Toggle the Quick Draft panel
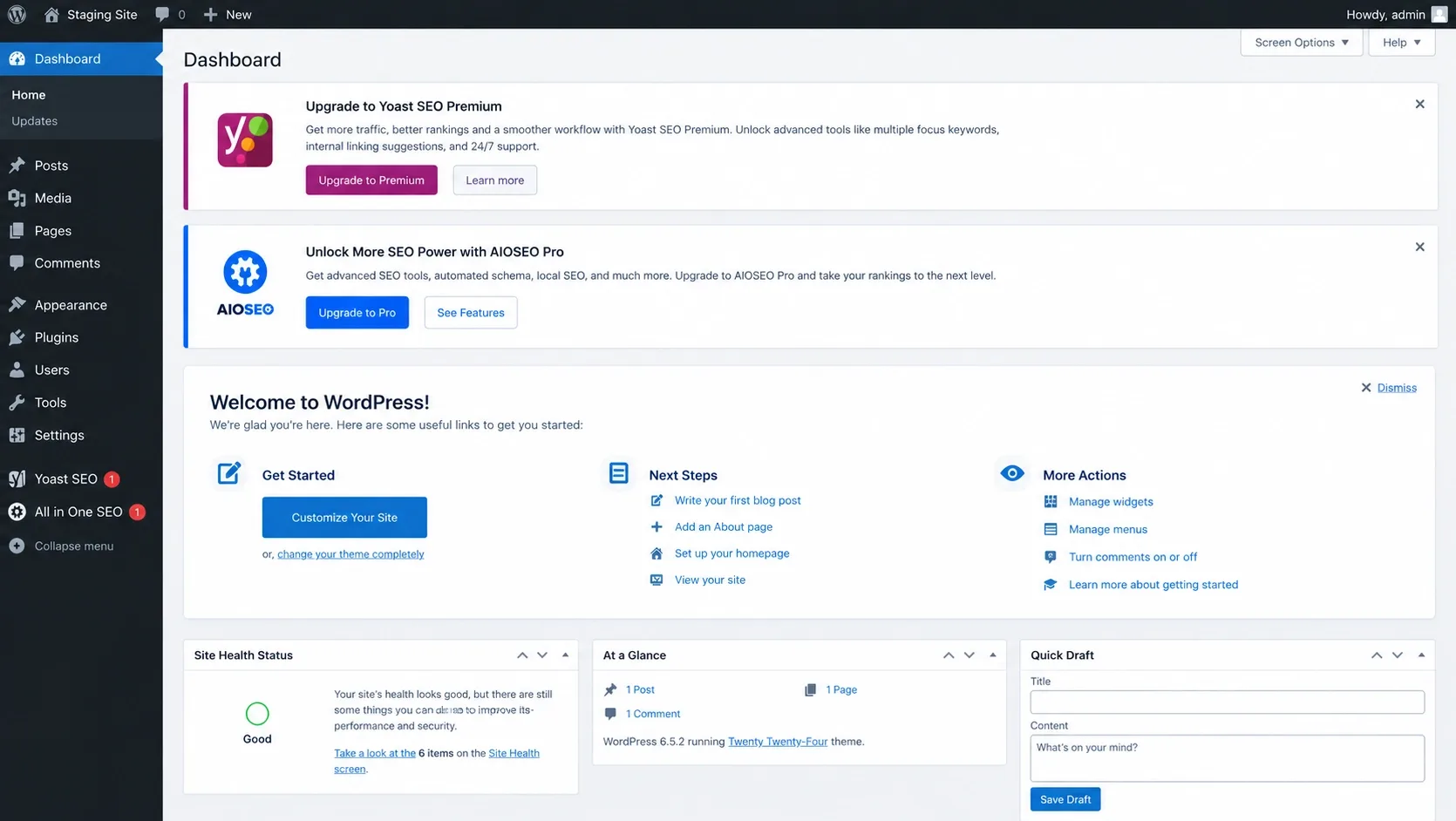 1421,655
